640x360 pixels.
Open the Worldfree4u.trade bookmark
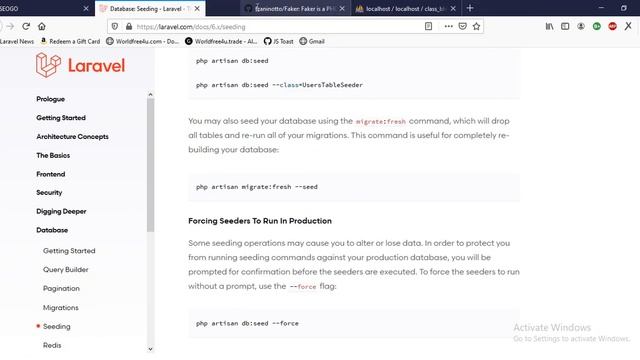(221, 41)
